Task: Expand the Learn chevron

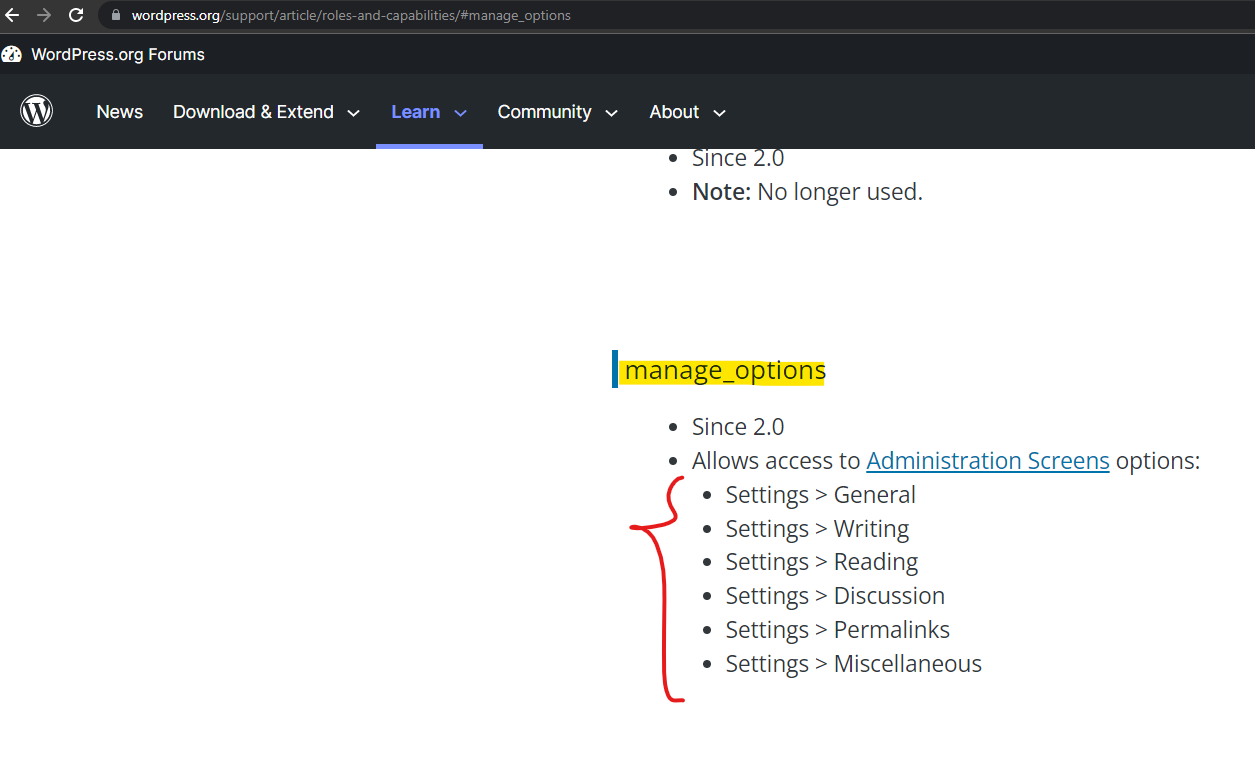Action: tap(460, 113)
